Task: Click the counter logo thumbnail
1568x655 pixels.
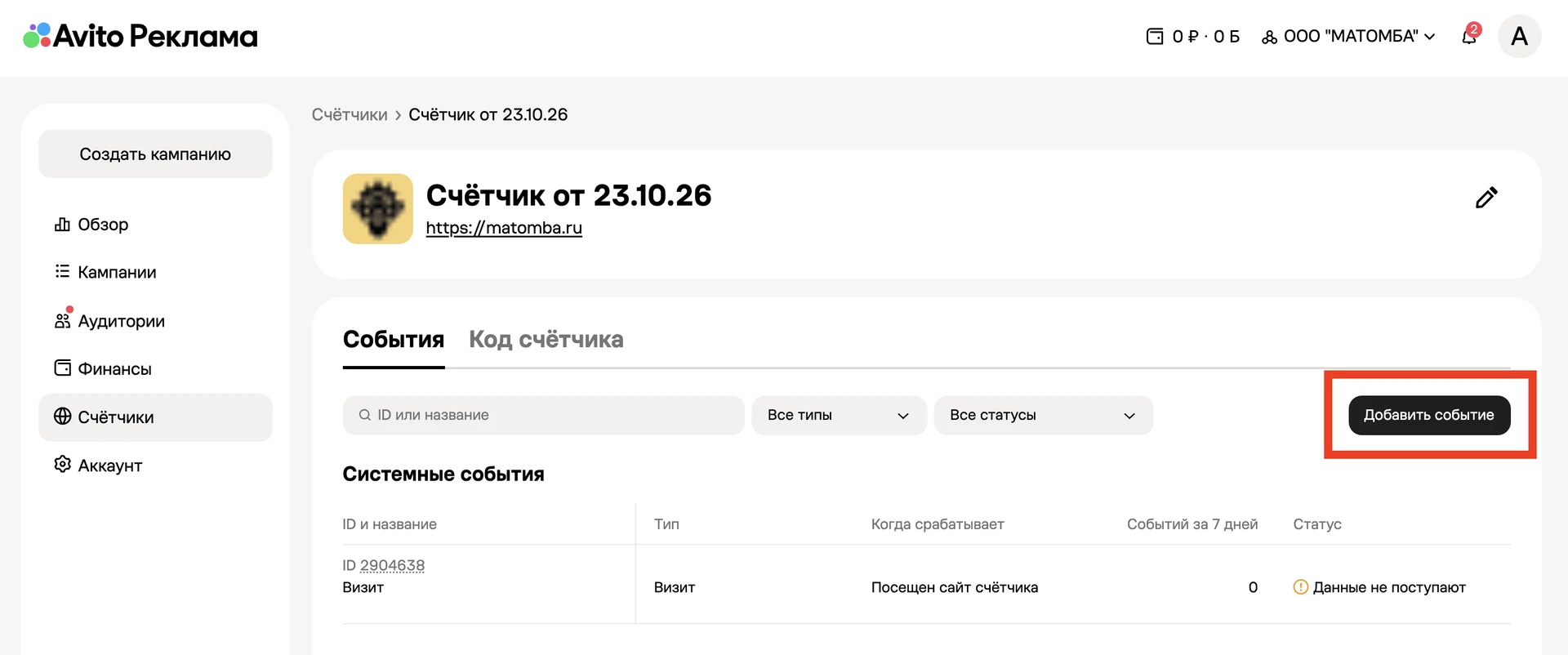Action: (377, 208)
